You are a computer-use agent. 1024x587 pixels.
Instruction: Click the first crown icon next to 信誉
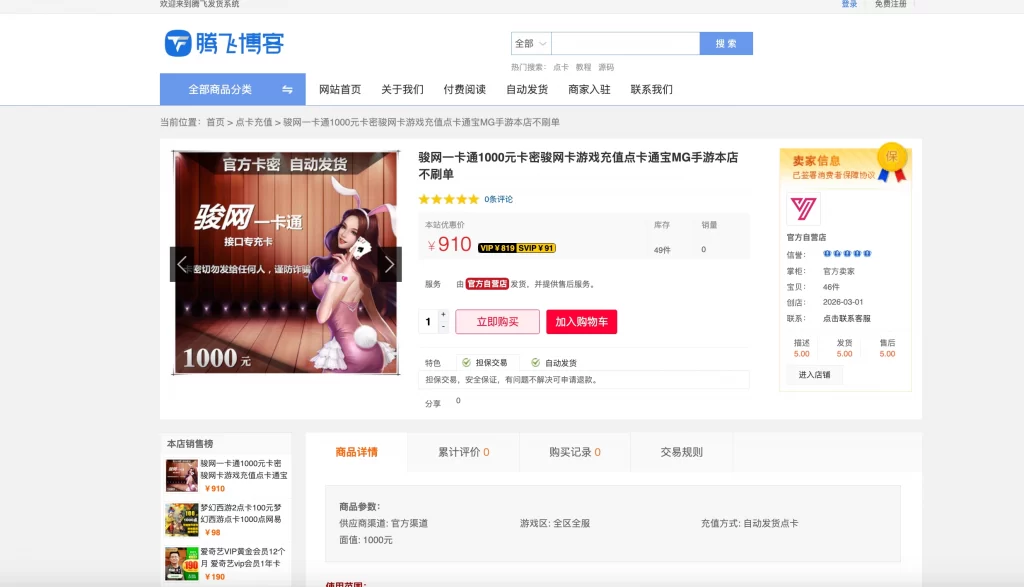pos(828,253)
